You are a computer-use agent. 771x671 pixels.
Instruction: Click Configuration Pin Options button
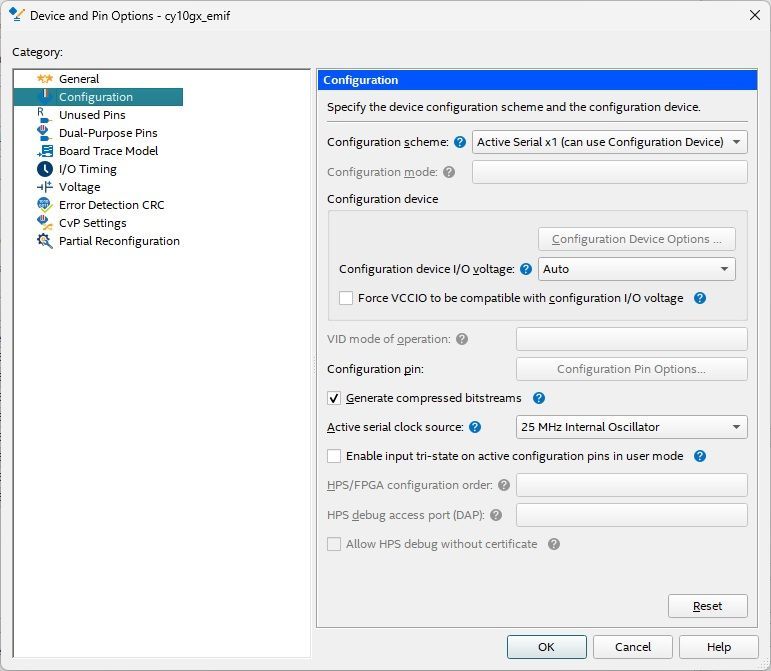[x=632, y=369]
